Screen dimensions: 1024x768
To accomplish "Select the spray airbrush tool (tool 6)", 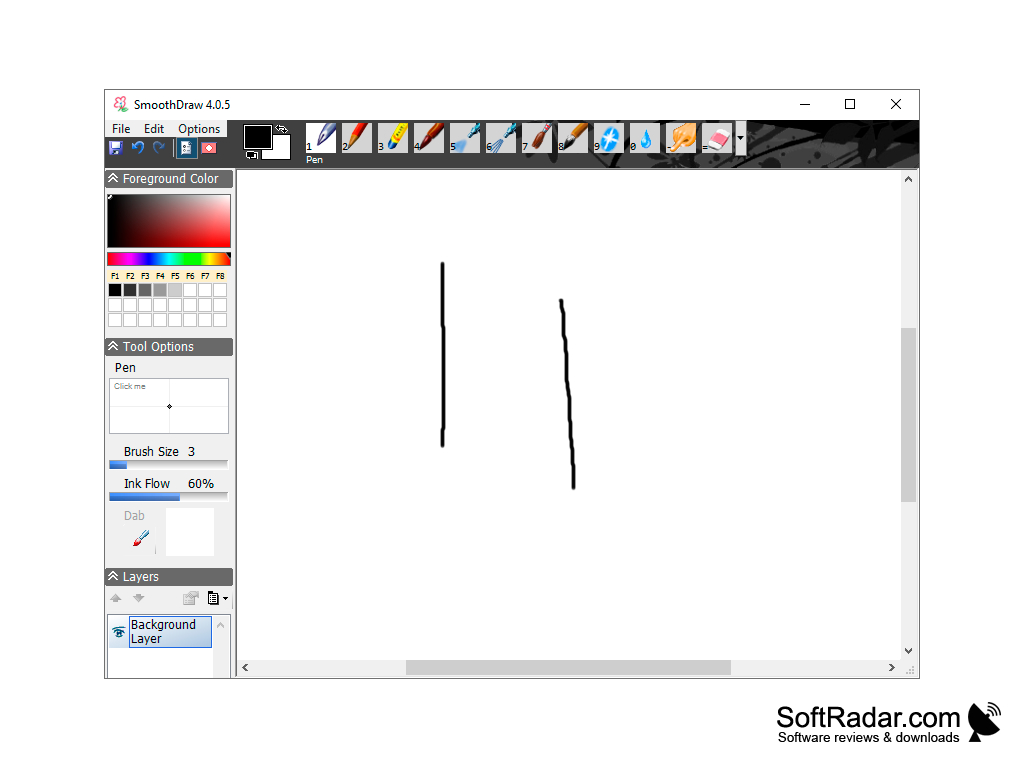I will (x=501, y=138).
